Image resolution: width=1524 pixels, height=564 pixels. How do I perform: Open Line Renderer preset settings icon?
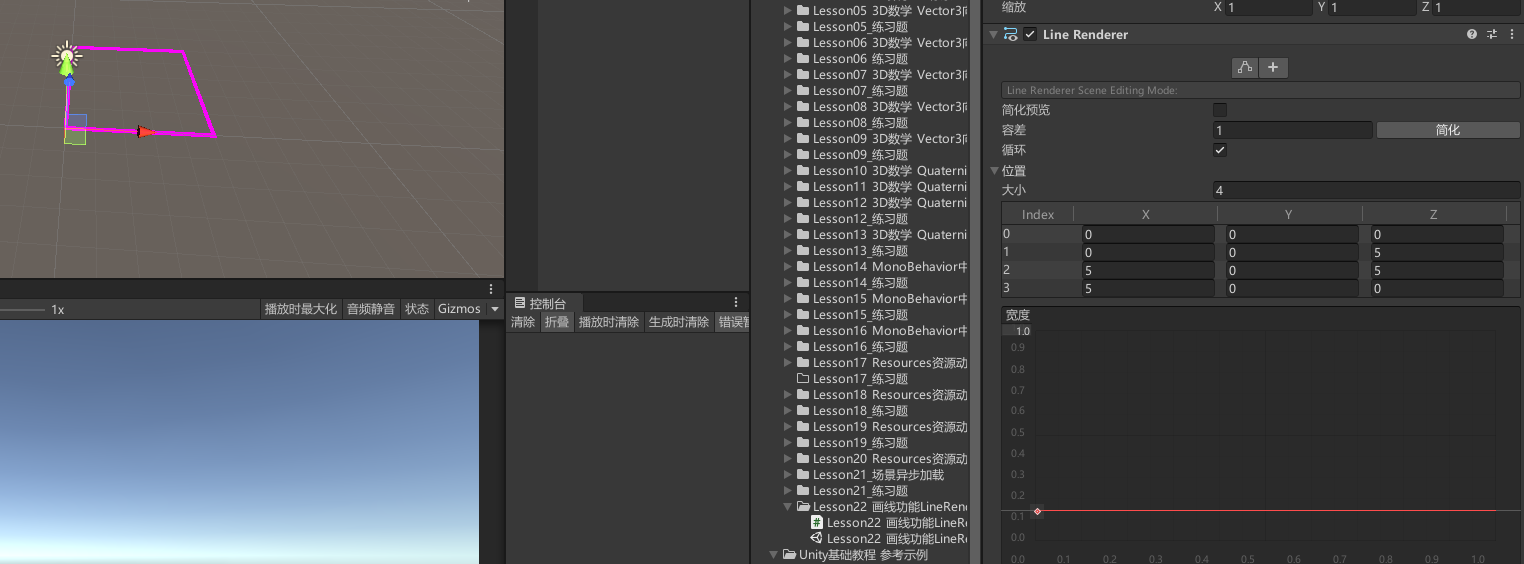click(1492, 34)
